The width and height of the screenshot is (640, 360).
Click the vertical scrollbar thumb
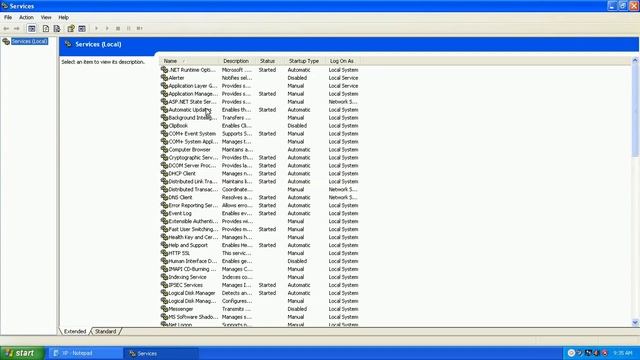pos(635,110)
